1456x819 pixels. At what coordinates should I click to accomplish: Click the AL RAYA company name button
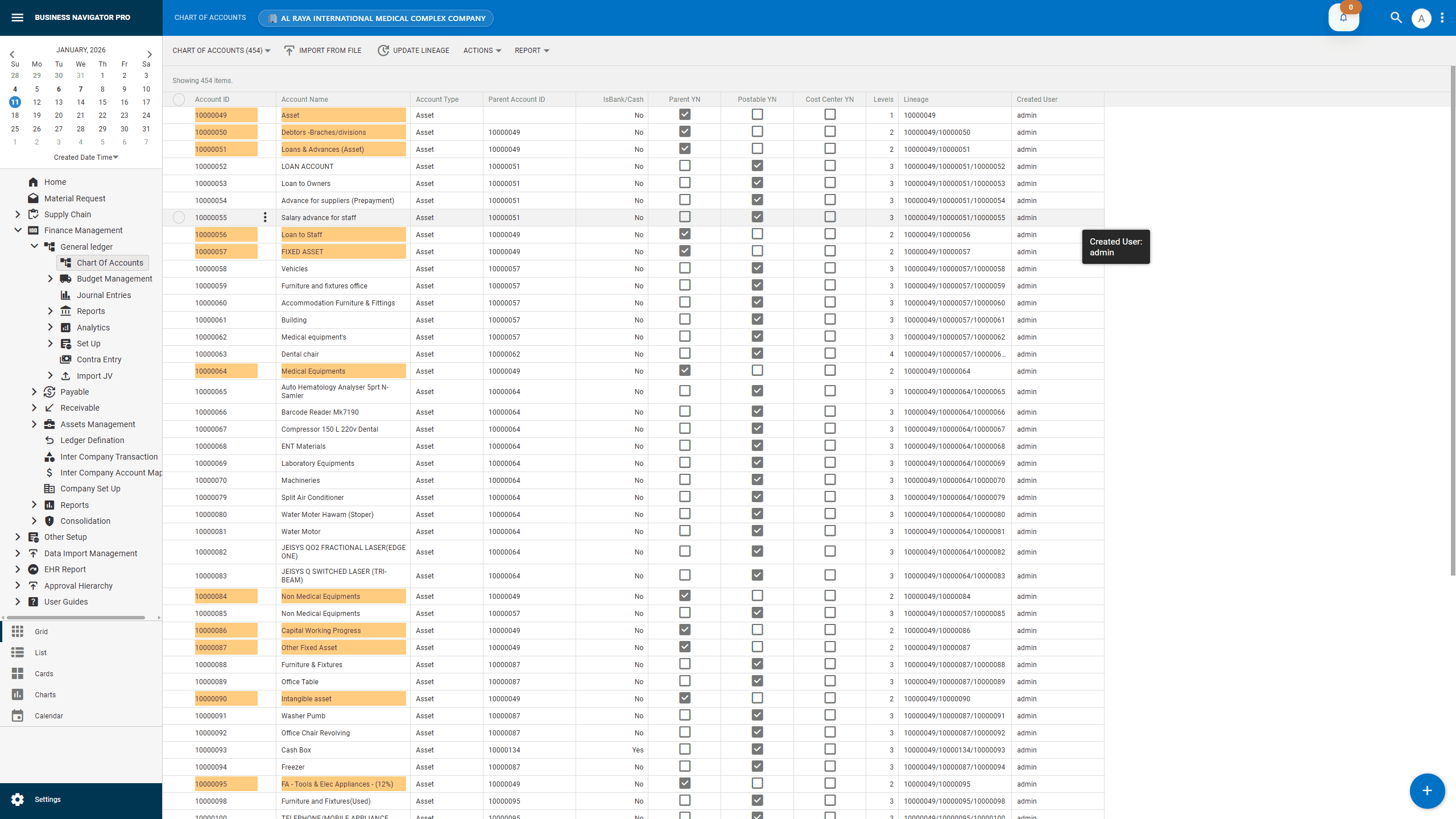point(375,18)
